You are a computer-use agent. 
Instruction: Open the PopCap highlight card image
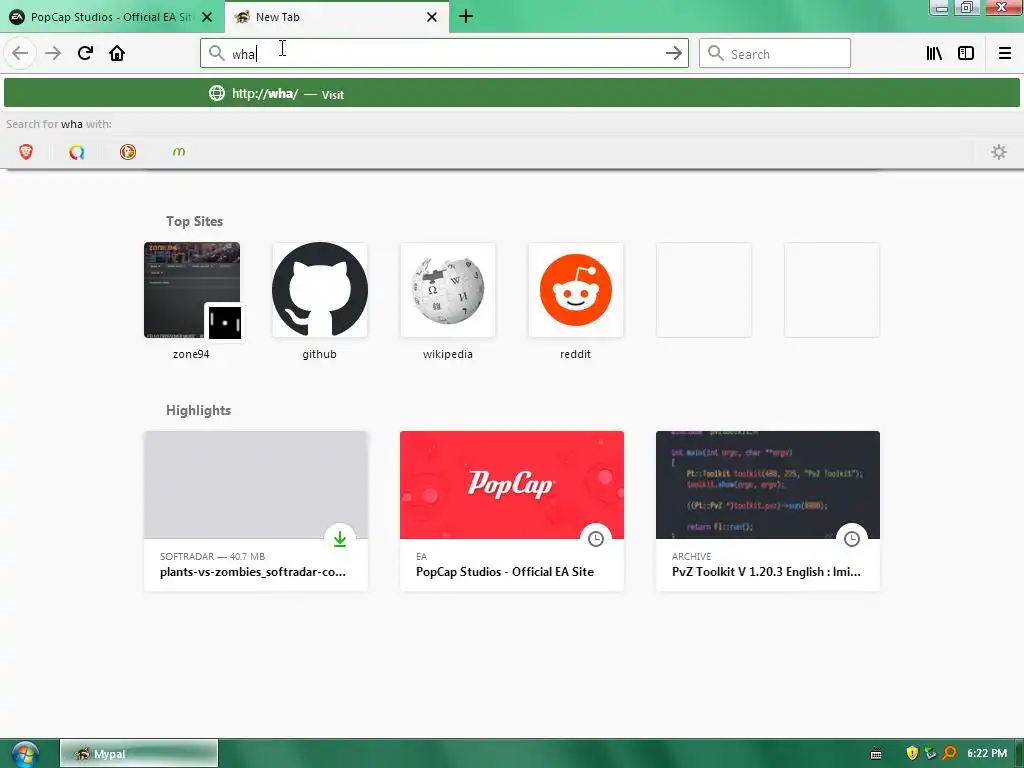511,485
